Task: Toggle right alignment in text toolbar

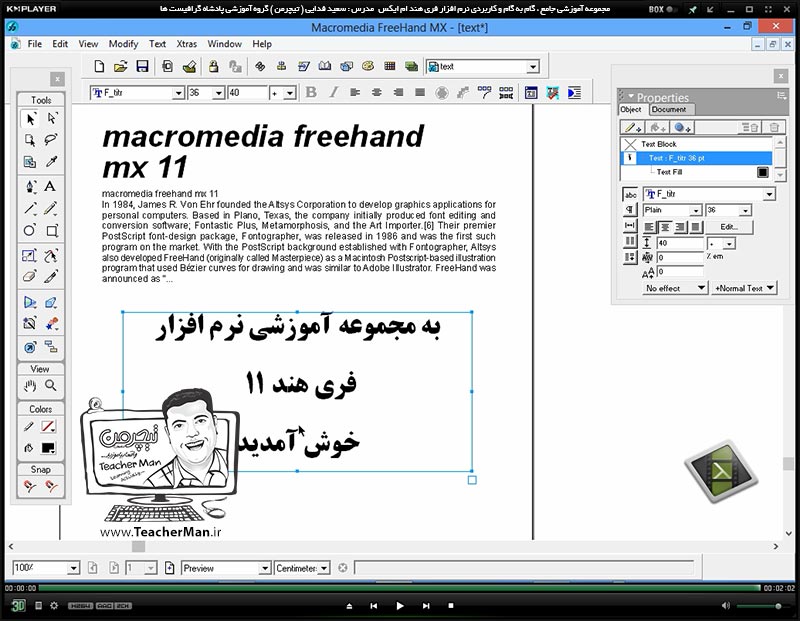Action: point(398,92)
